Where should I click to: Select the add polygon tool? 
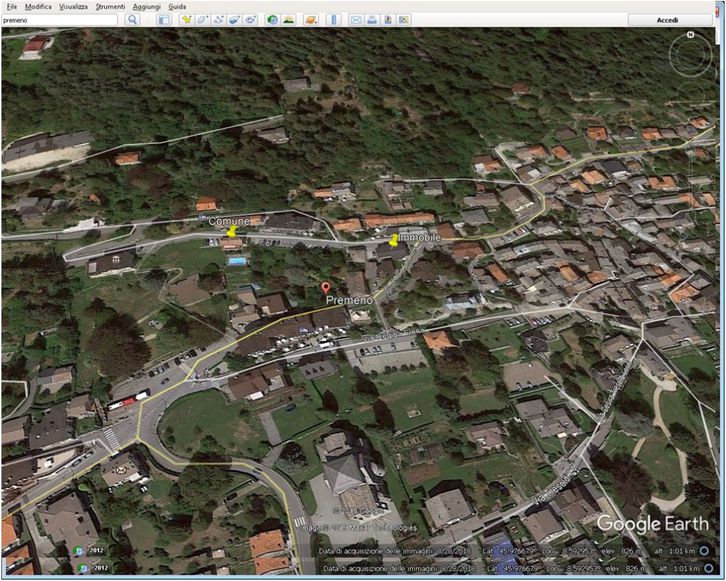(202, 20)
